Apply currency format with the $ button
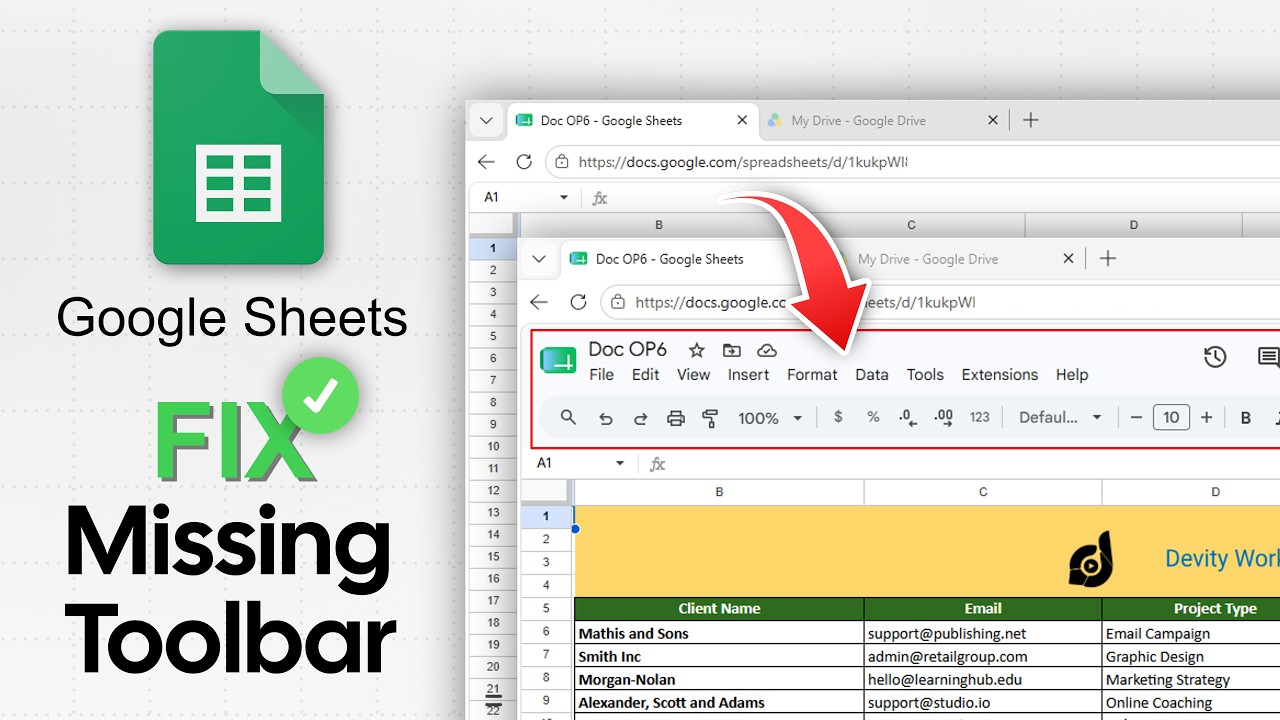1280x720 pixels. pos(838,417)
